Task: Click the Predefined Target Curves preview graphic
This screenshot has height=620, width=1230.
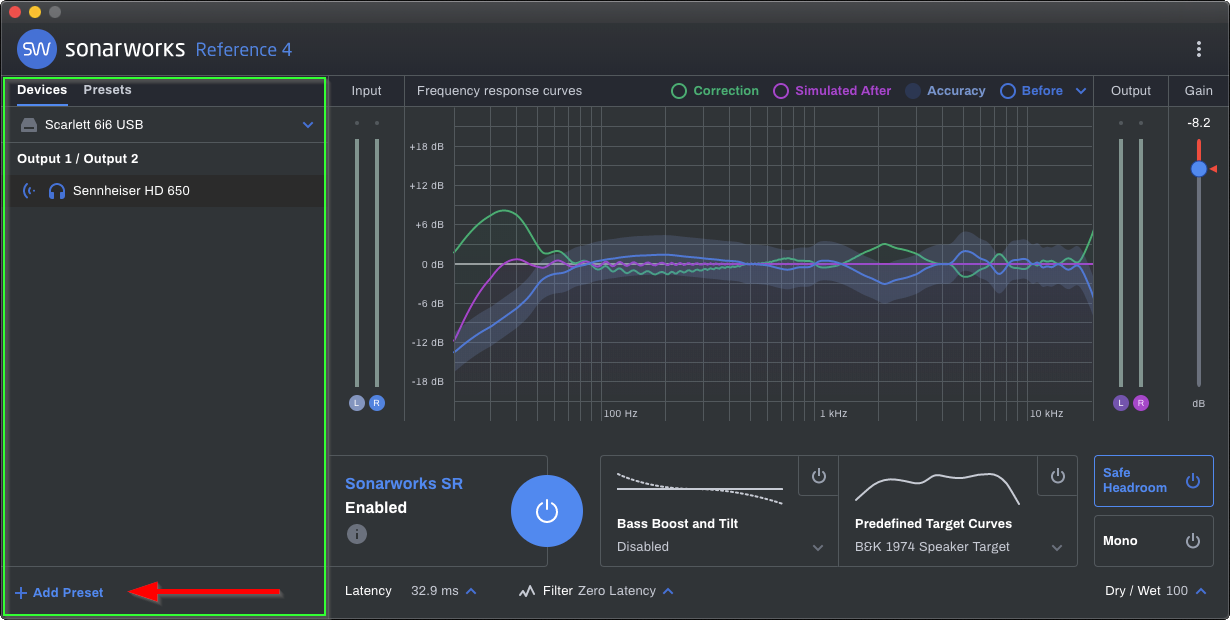Action: [x=938, y=488]
